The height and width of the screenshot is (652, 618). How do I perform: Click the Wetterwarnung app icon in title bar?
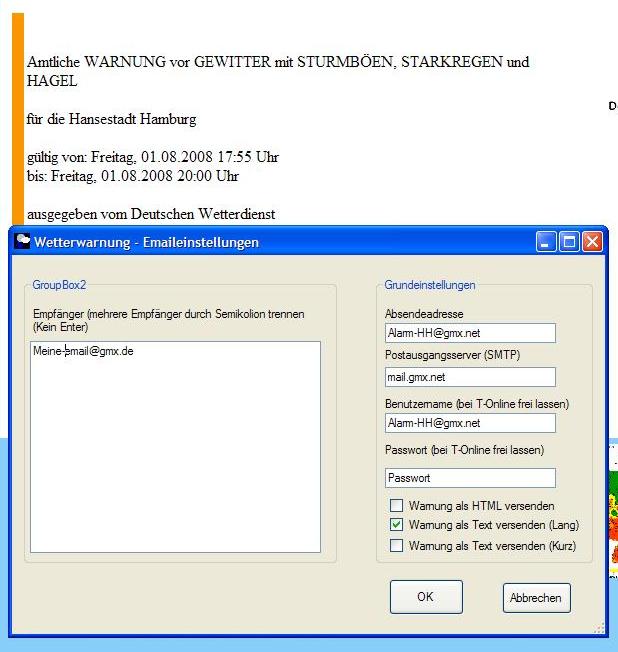(x=21, y=242)
